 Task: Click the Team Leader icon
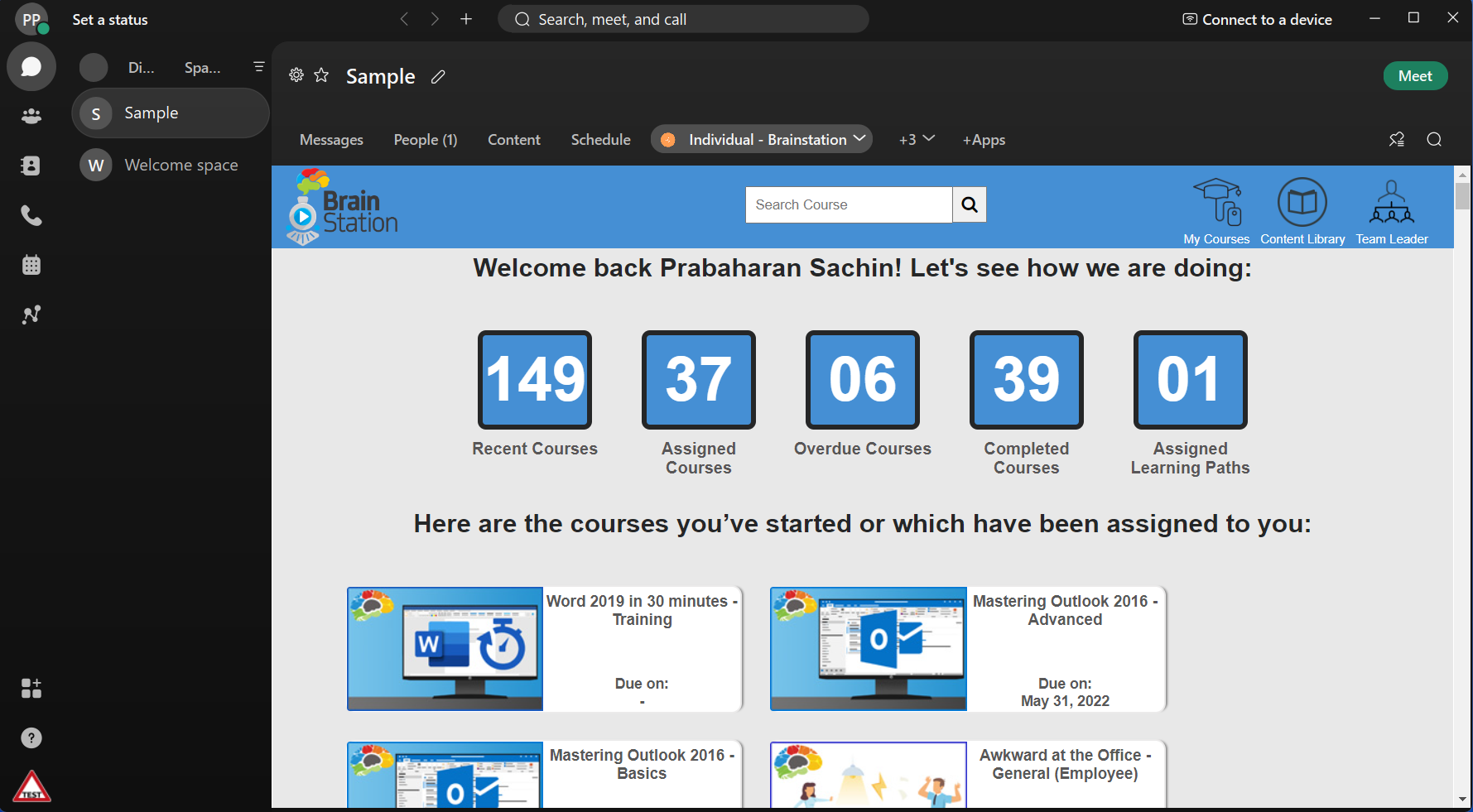(1391, 212)
